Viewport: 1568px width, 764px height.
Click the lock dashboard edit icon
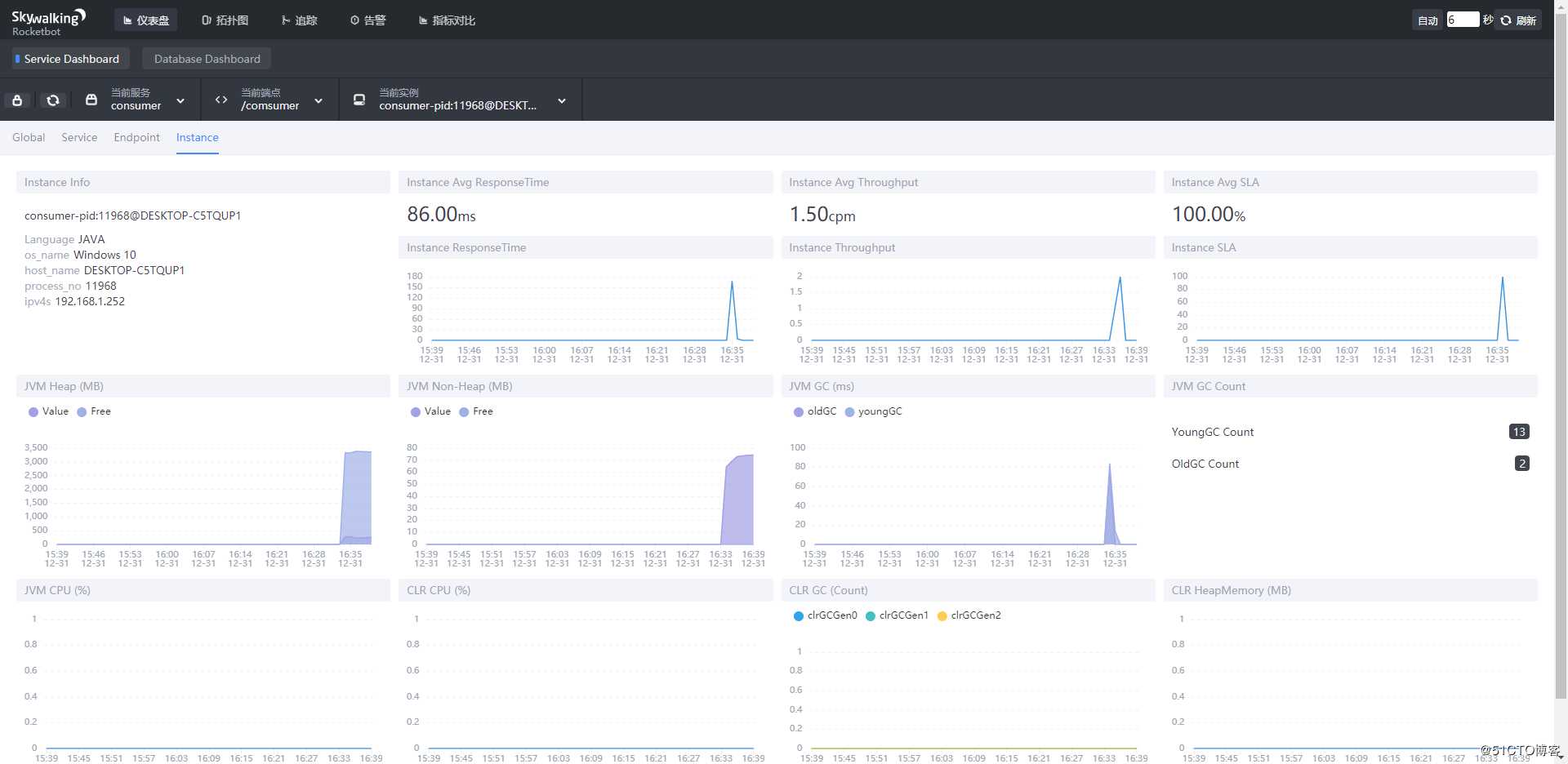(17, 100)
